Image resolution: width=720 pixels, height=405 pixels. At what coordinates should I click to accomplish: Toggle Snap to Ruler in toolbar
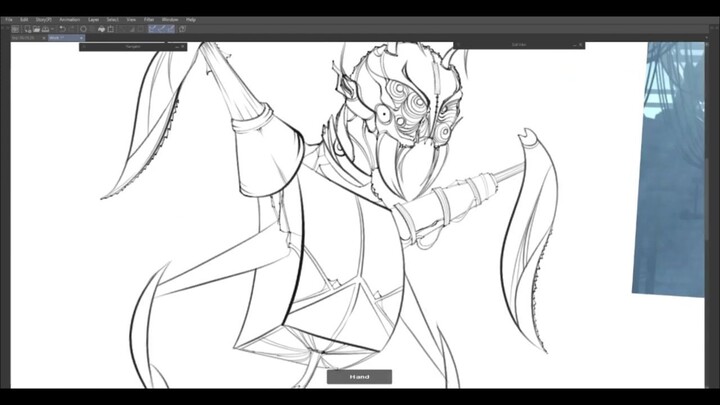(153, 29)
